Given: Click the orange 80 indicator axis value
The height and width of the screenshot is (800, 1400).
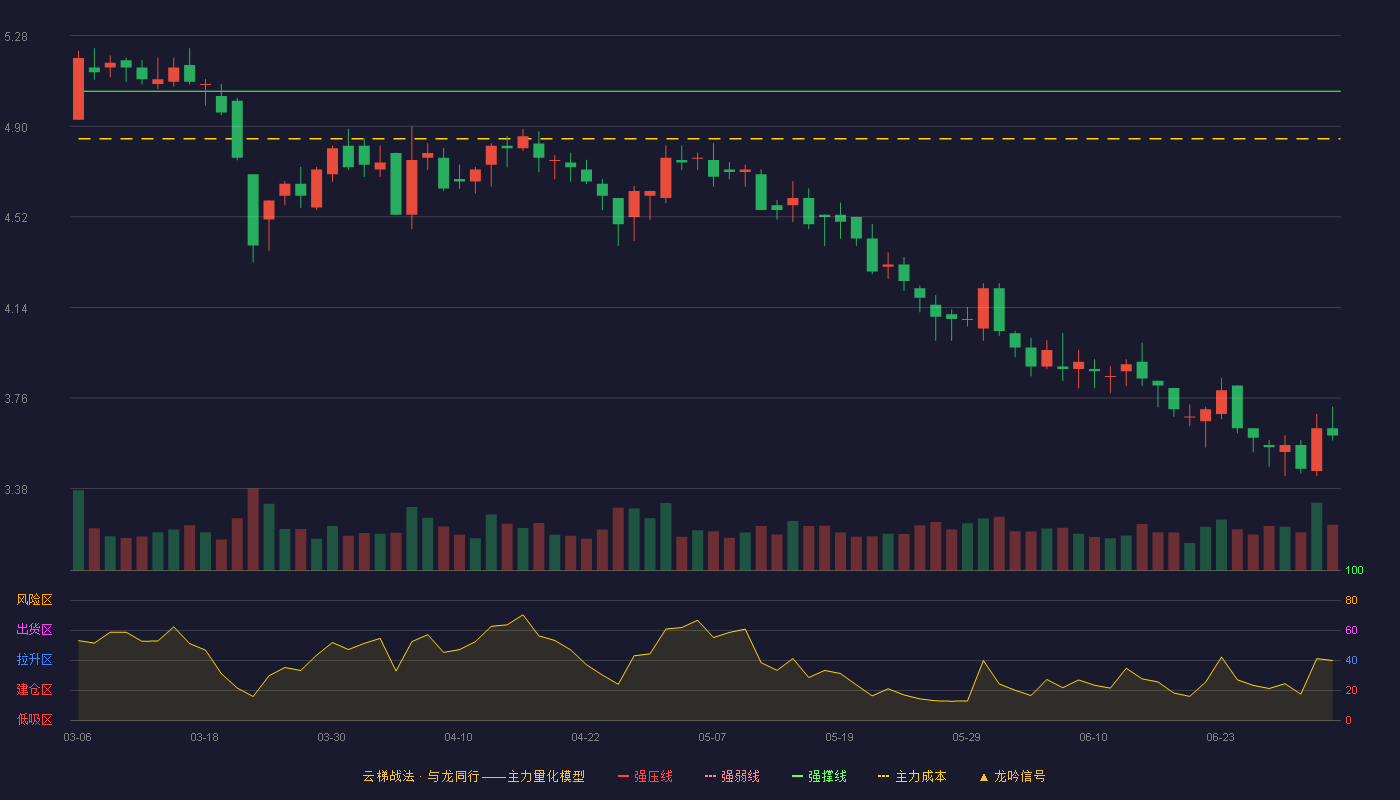Looking at the screenshot, I should pos(1351,600).
